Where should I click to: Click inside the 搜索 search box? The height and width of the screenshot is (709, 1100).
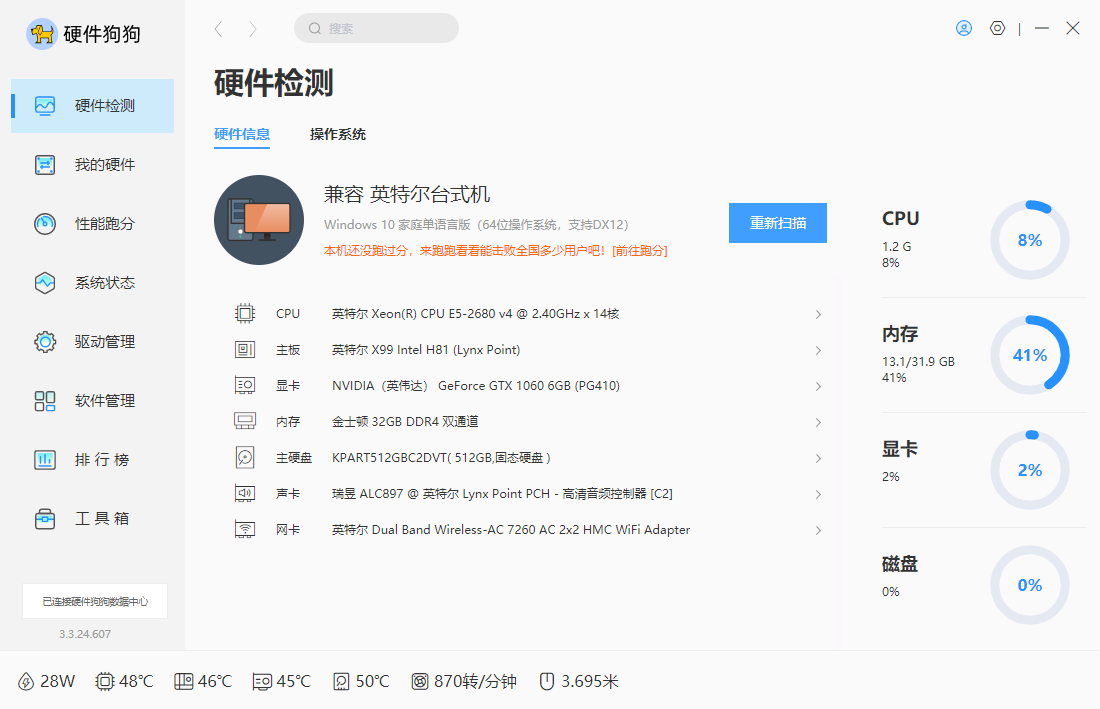pos(376,28)
